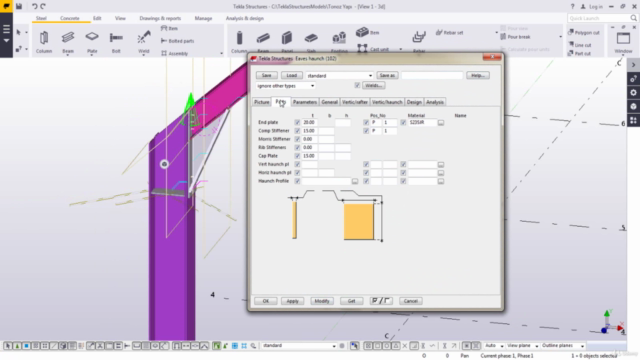Click the Line cut tool
The image size is (640, 360).
point(580,45)
